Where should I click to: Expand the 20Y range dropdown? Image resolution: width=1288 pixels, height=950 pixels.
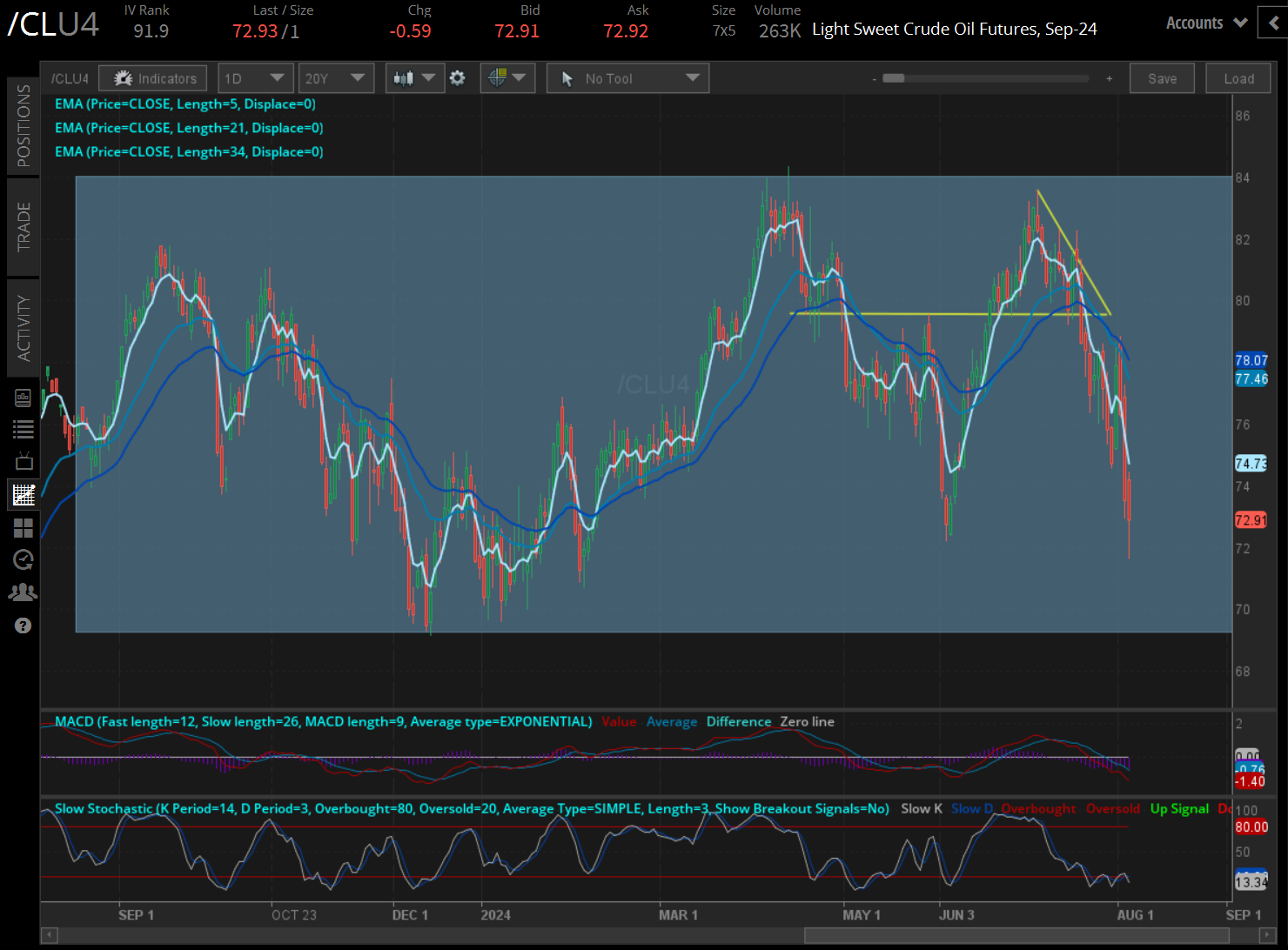coord(336,77)
